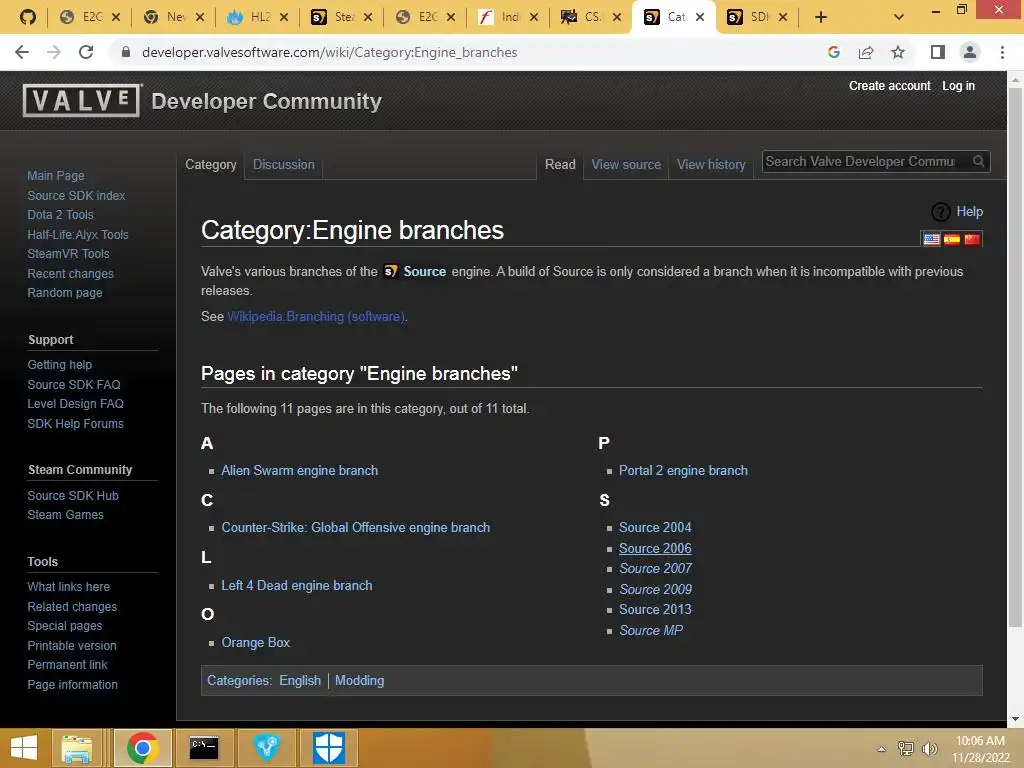The image size is (1024, 768).
Task: Select the Category tab
Action: coord(210,165)
